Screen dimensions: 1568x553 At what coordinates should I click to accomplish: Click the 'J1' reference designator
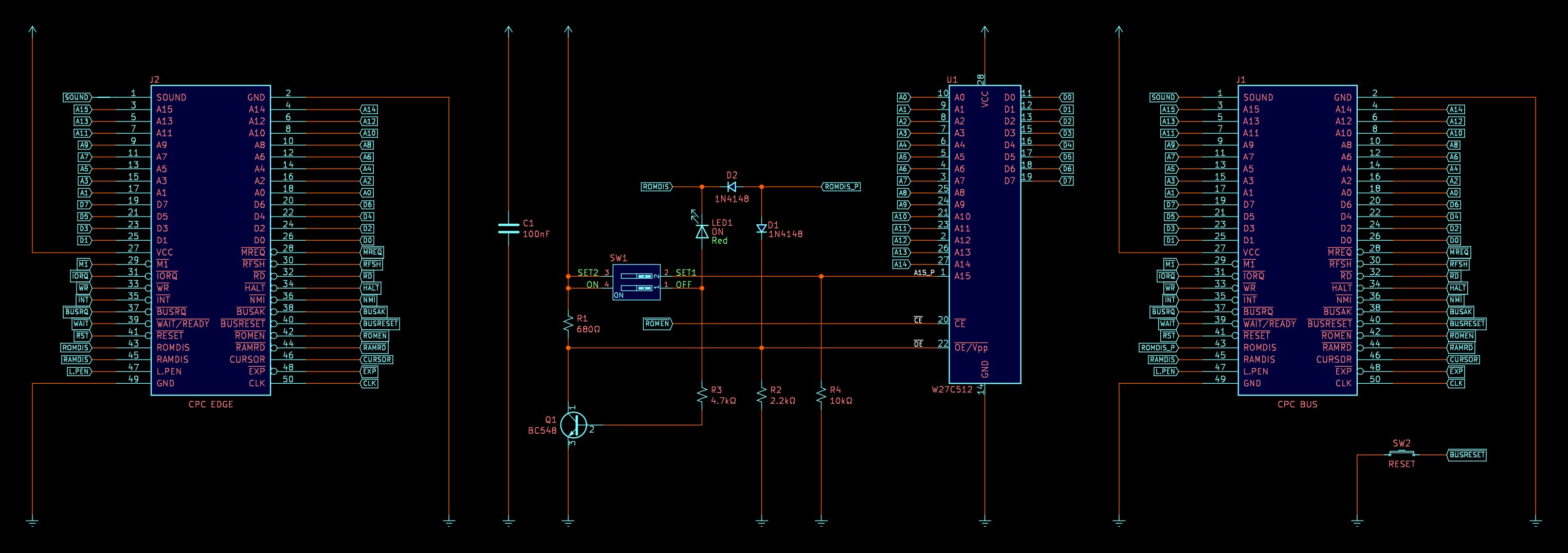tap(1241, 80)
